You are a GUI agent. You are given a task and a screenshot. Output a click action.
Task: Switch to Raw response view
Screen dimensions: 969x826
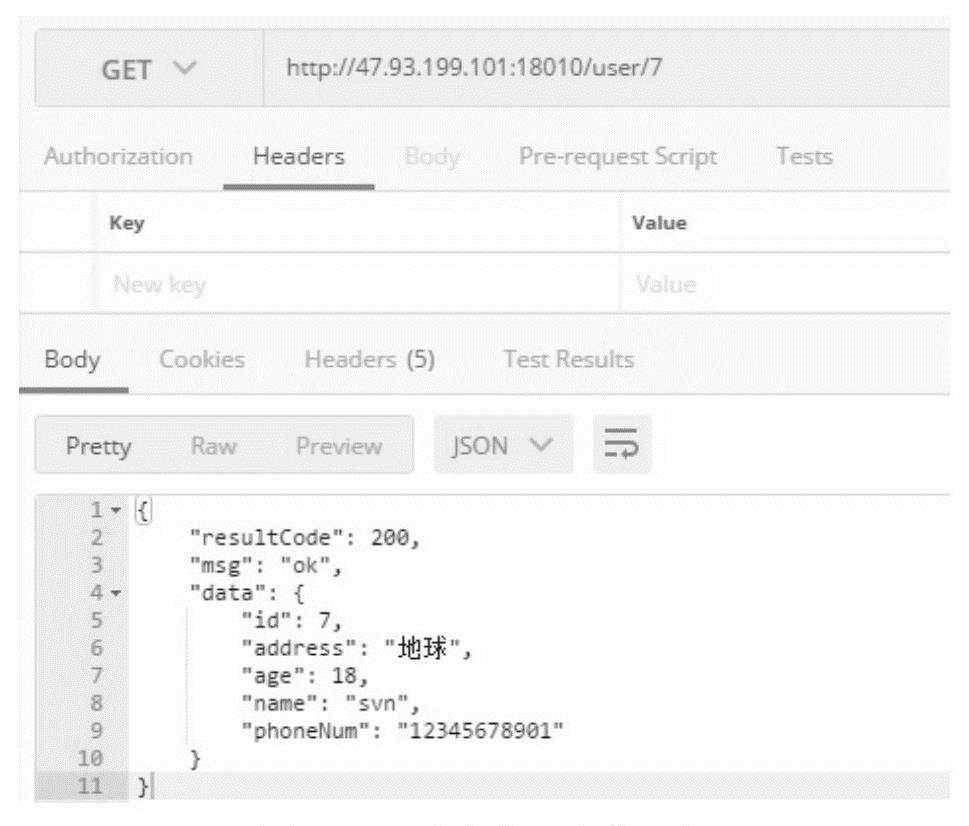point(212,445)
